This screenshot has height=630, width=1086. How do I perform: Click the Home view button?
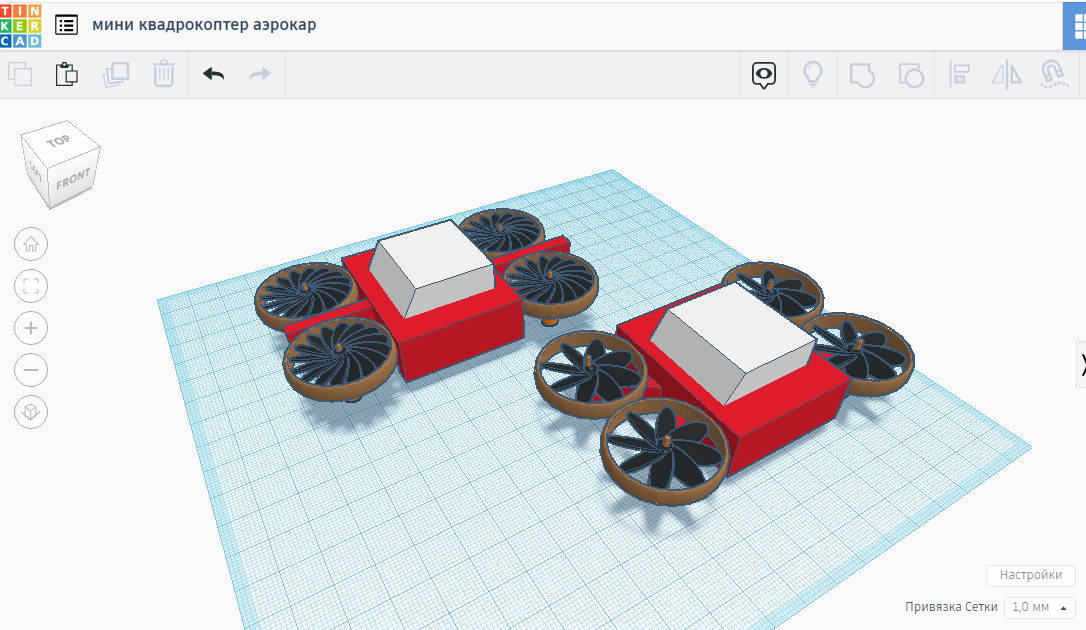point(31,244)
